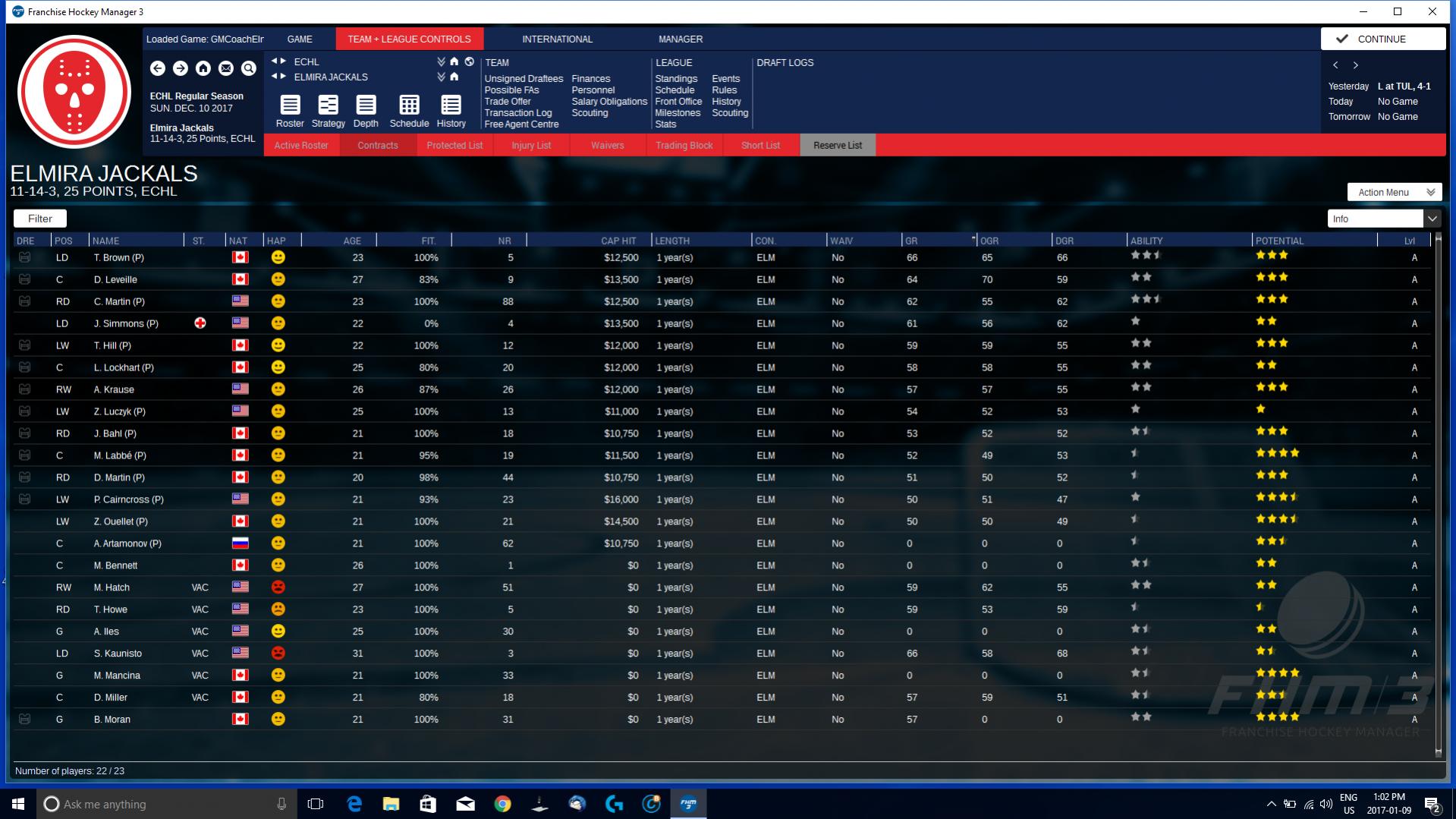Toggle dressed jersey icon for A. Krause

point(25,389)
